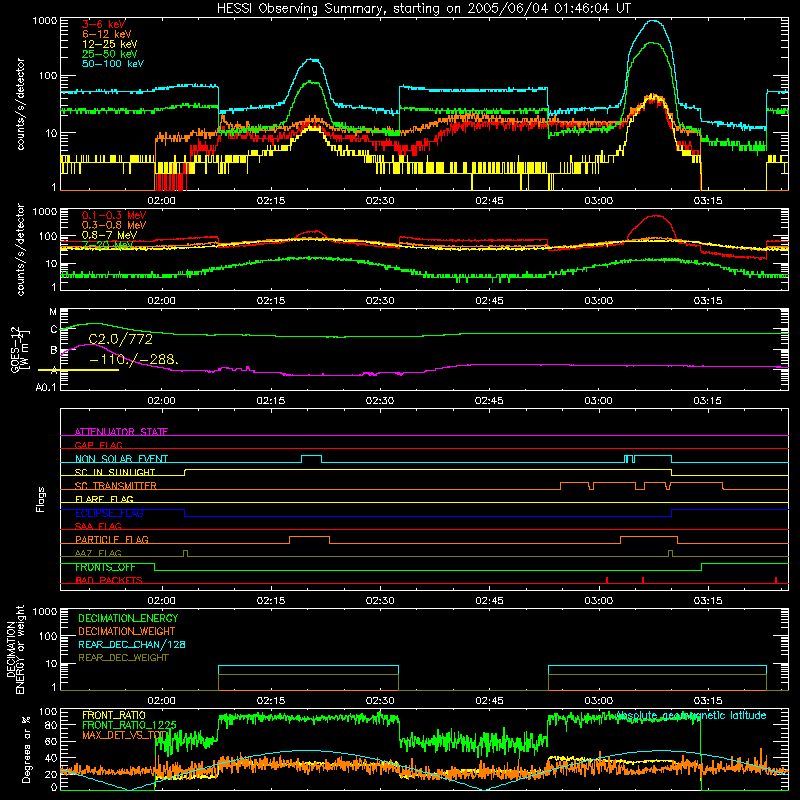Click the GOES green curve peak
Viewport: 800px width, 800px height.
(94, 323)
